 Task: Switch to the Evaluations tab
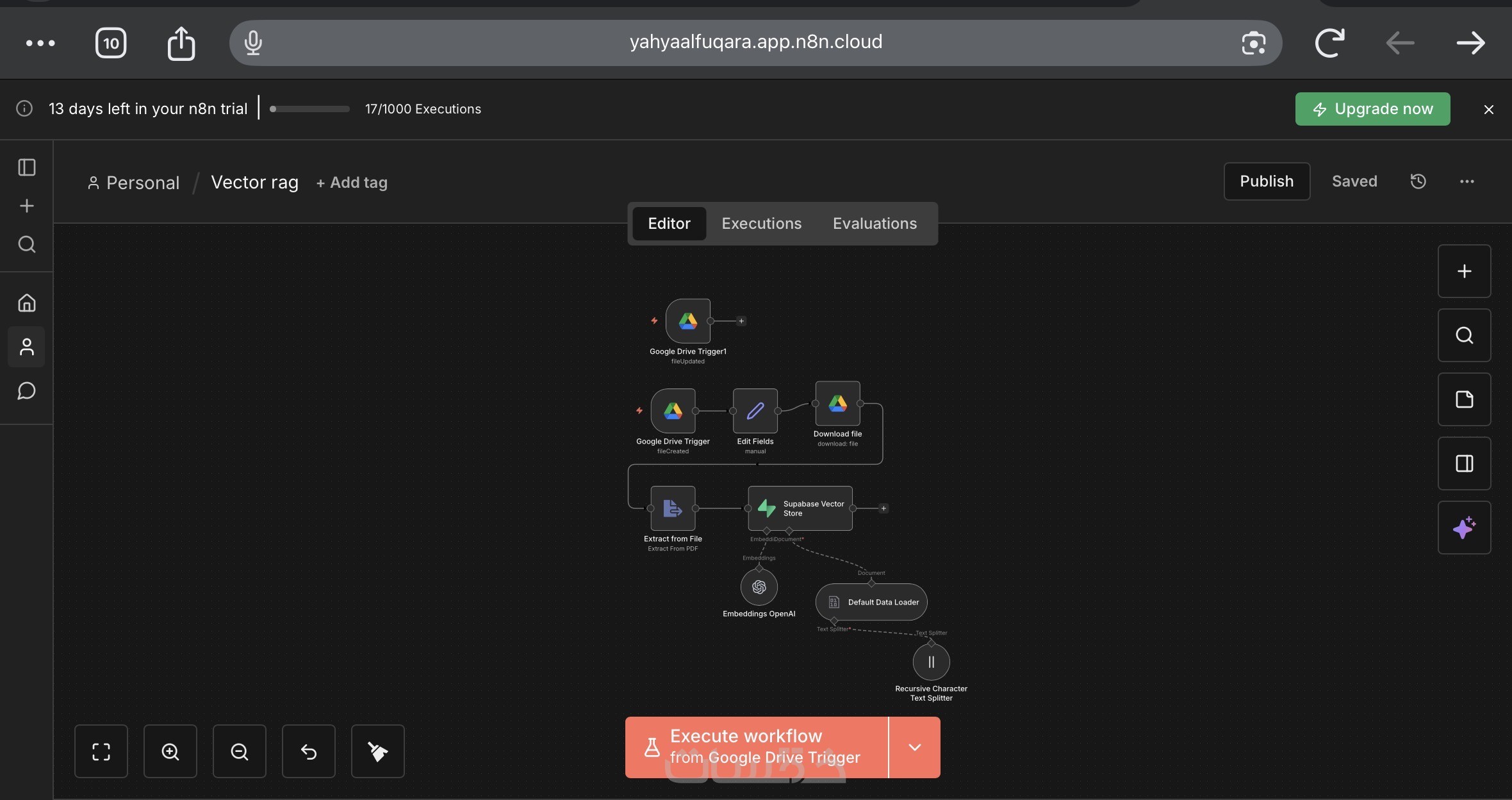[875, 224]
